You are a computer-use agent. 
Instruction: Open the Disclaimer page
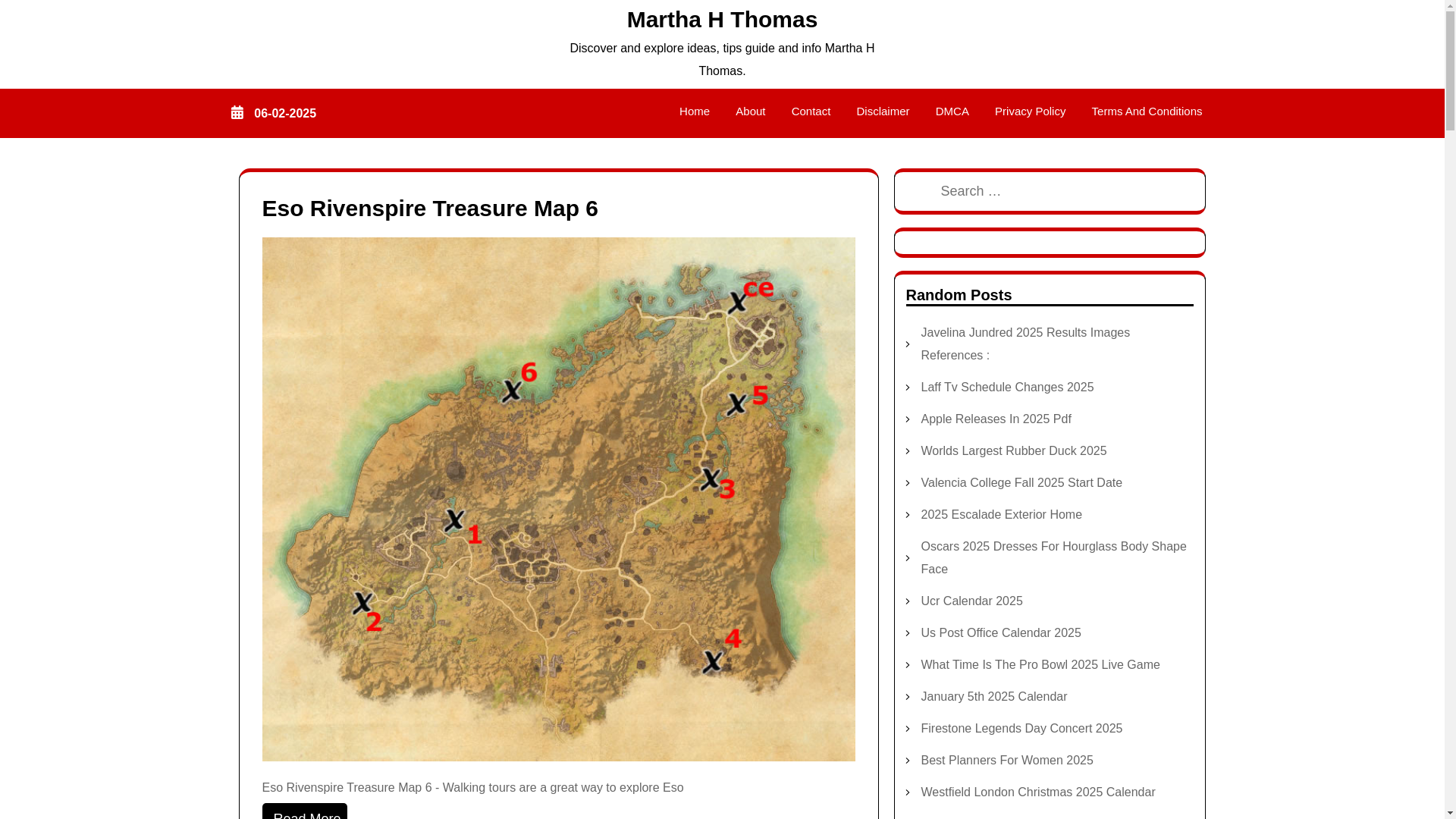pyautogui.click(x=883, y=111)
